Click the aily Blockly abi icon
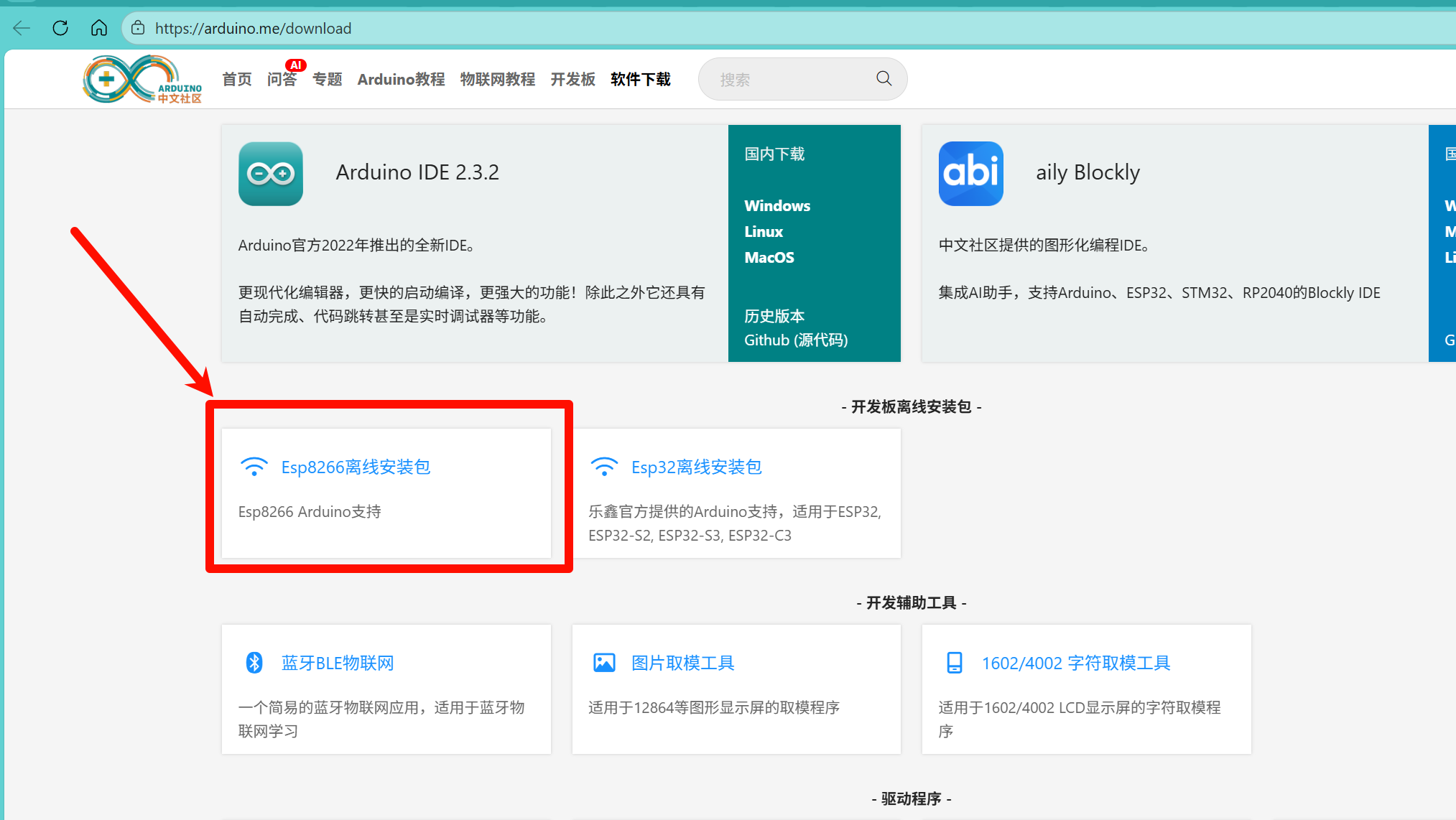The width and height of the screenshot is (1456, 820). pos(970,174)
